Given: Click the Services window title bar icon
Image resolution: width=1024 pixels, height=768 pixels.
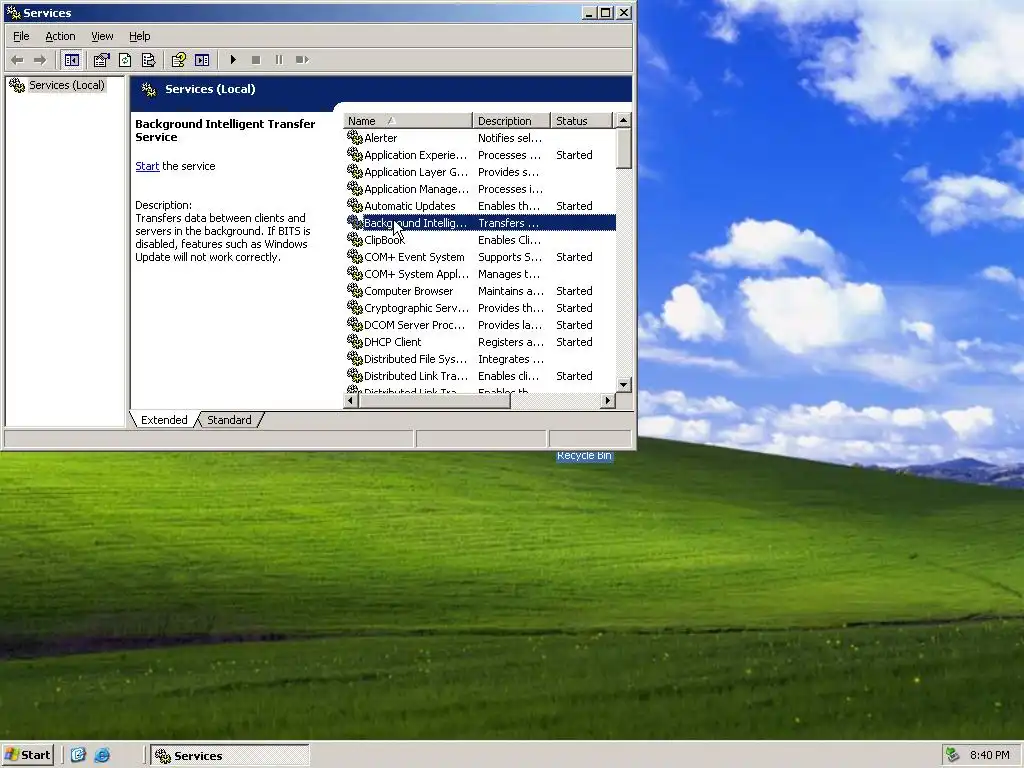Looking at the screenshot, I should click(x=13, y=12).
